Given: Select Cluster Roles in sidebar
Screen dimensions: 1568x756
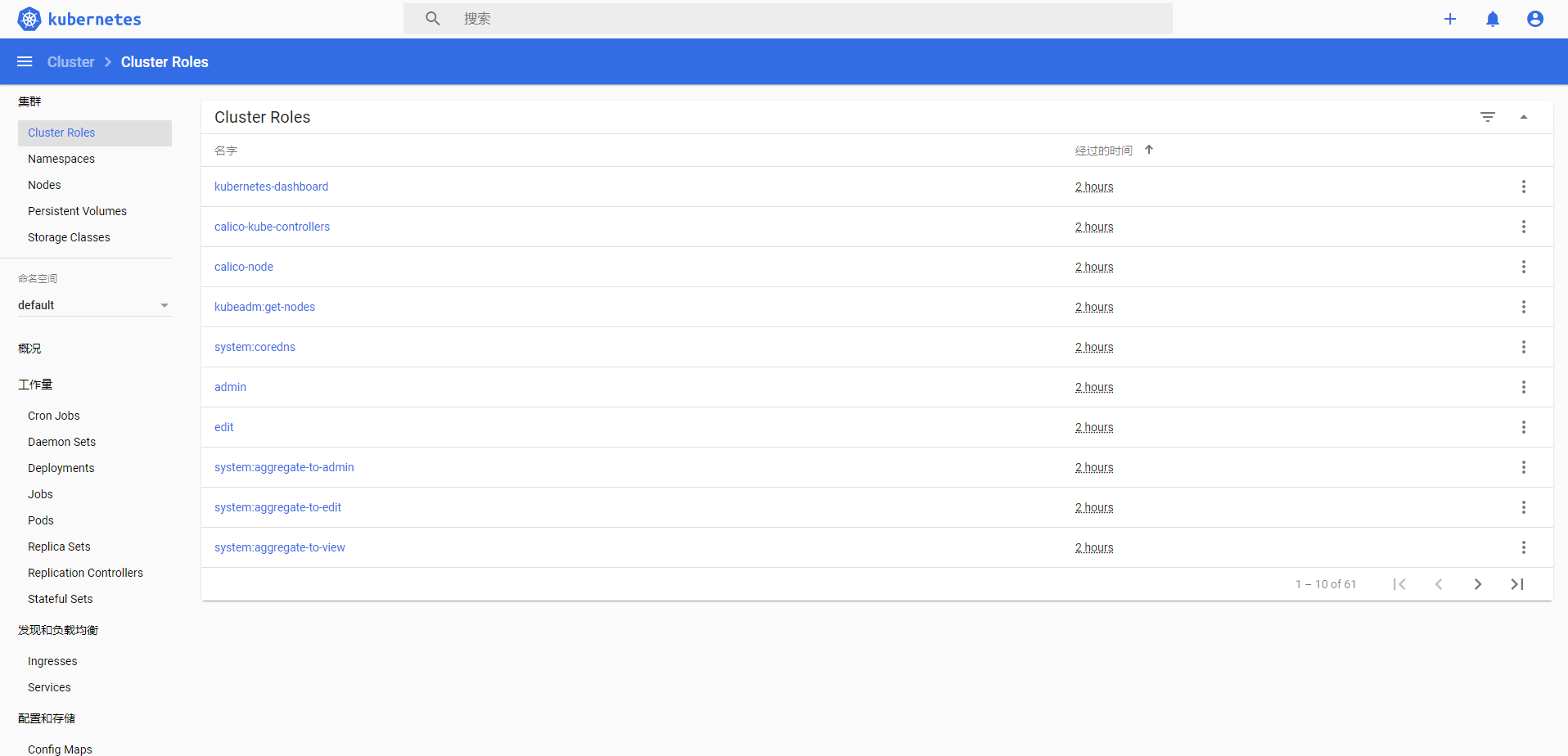Looking at the screenshot, I should [95, 133].
